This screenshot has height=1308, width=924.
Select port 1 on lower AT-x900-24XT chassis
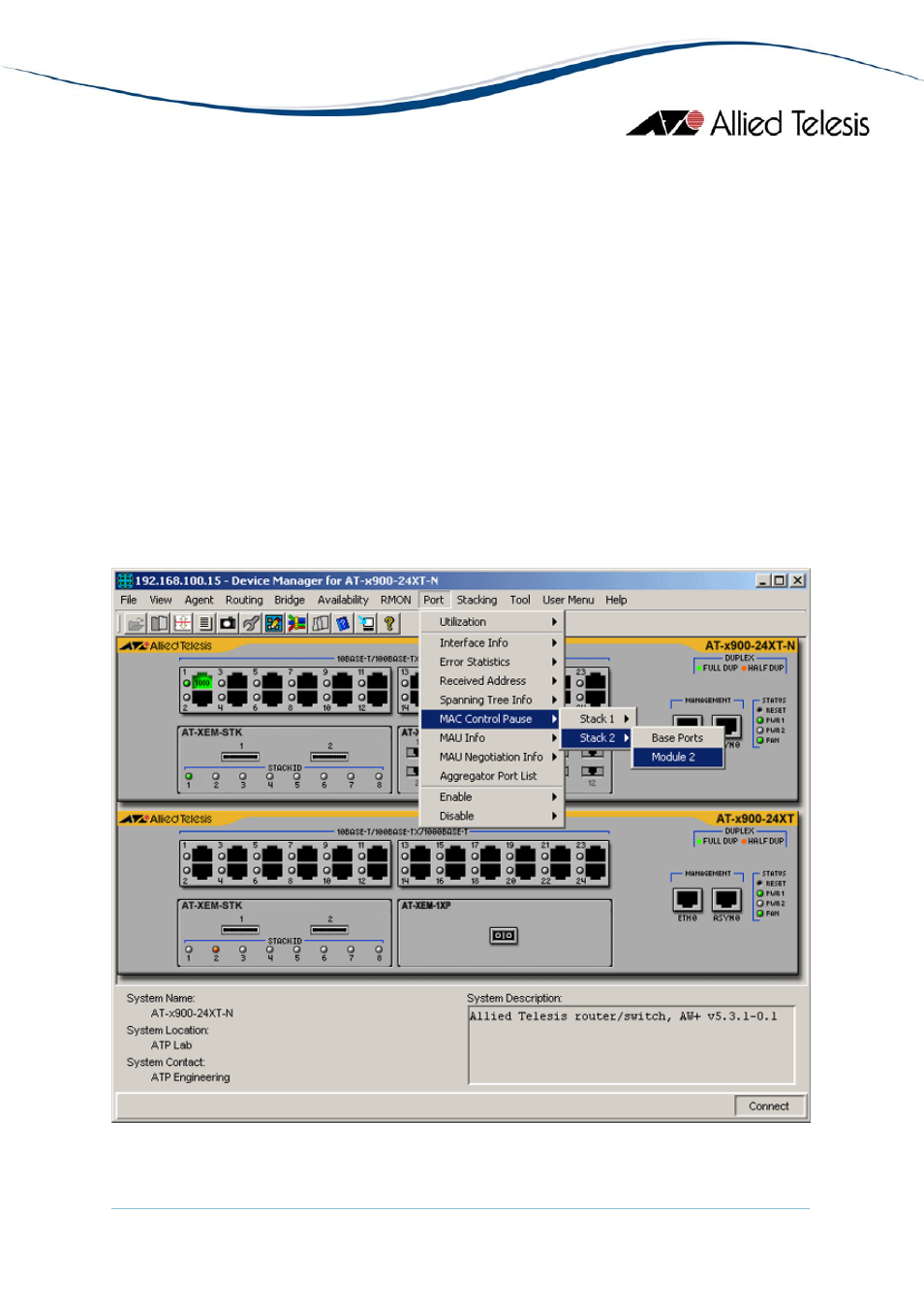(x=202, y=855)
